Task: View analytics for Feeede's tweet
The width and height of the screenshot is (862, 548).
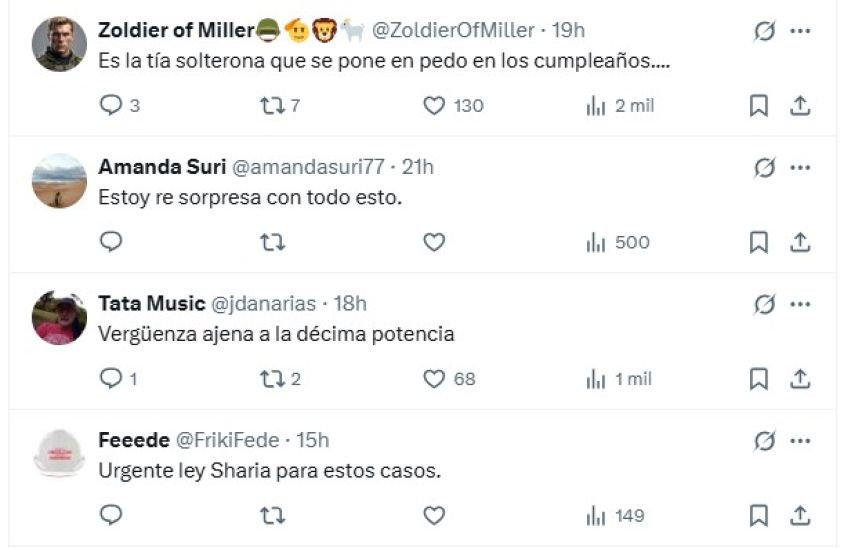Action: pos(597,516)
